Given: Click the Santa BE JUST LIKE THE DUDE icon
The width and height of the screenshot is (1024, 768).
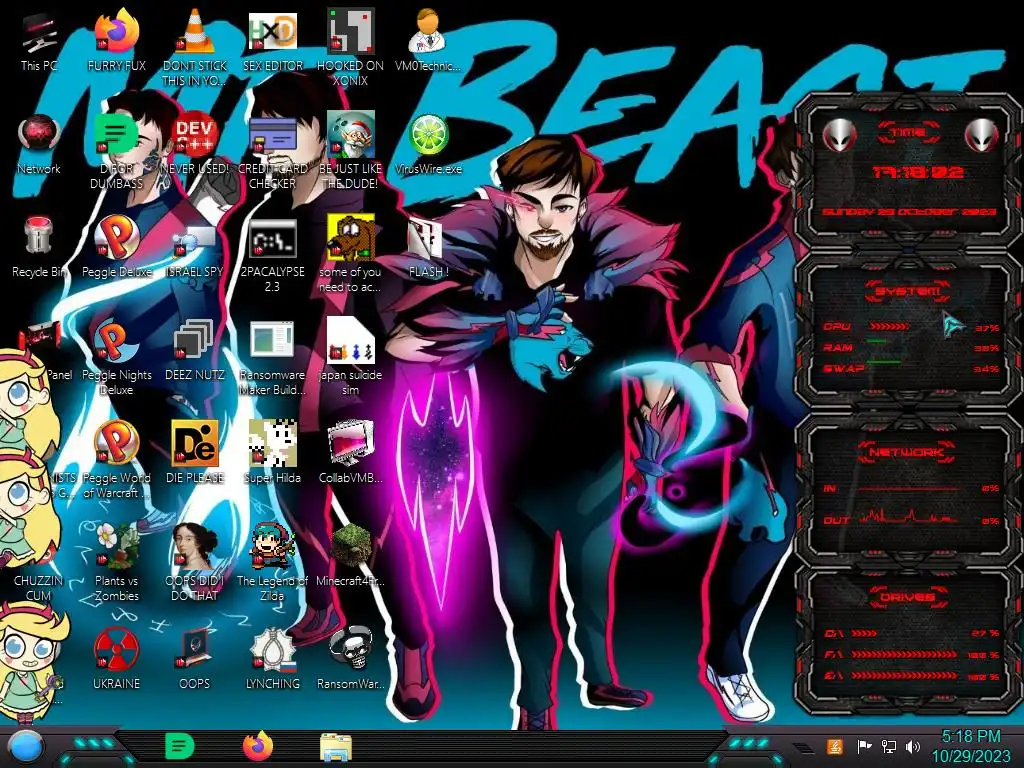Looking at the screenshot, I should pyautogui.click(x=350, y=152).
